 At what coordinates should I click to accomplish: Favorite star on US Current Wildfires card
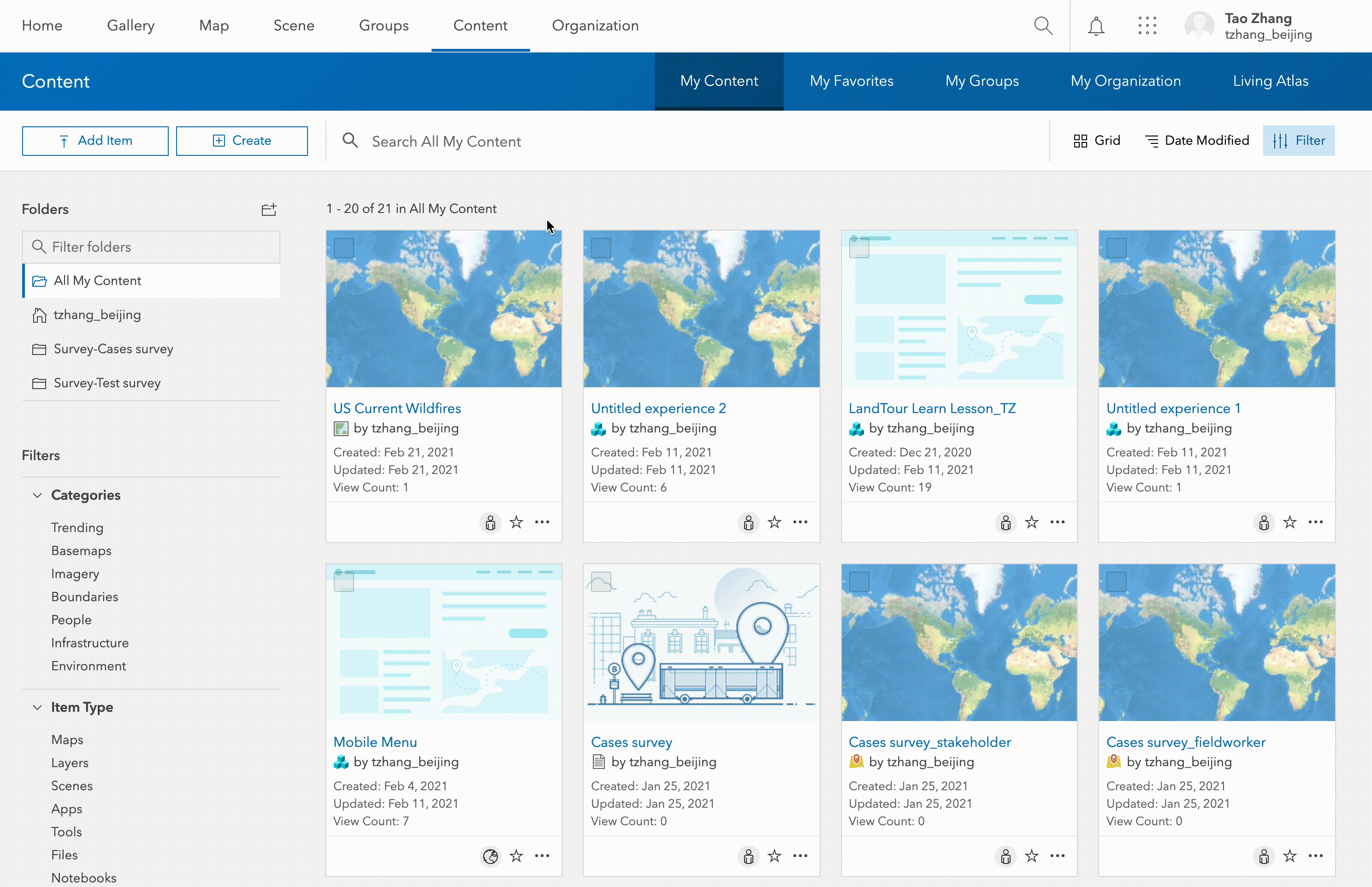516,522
